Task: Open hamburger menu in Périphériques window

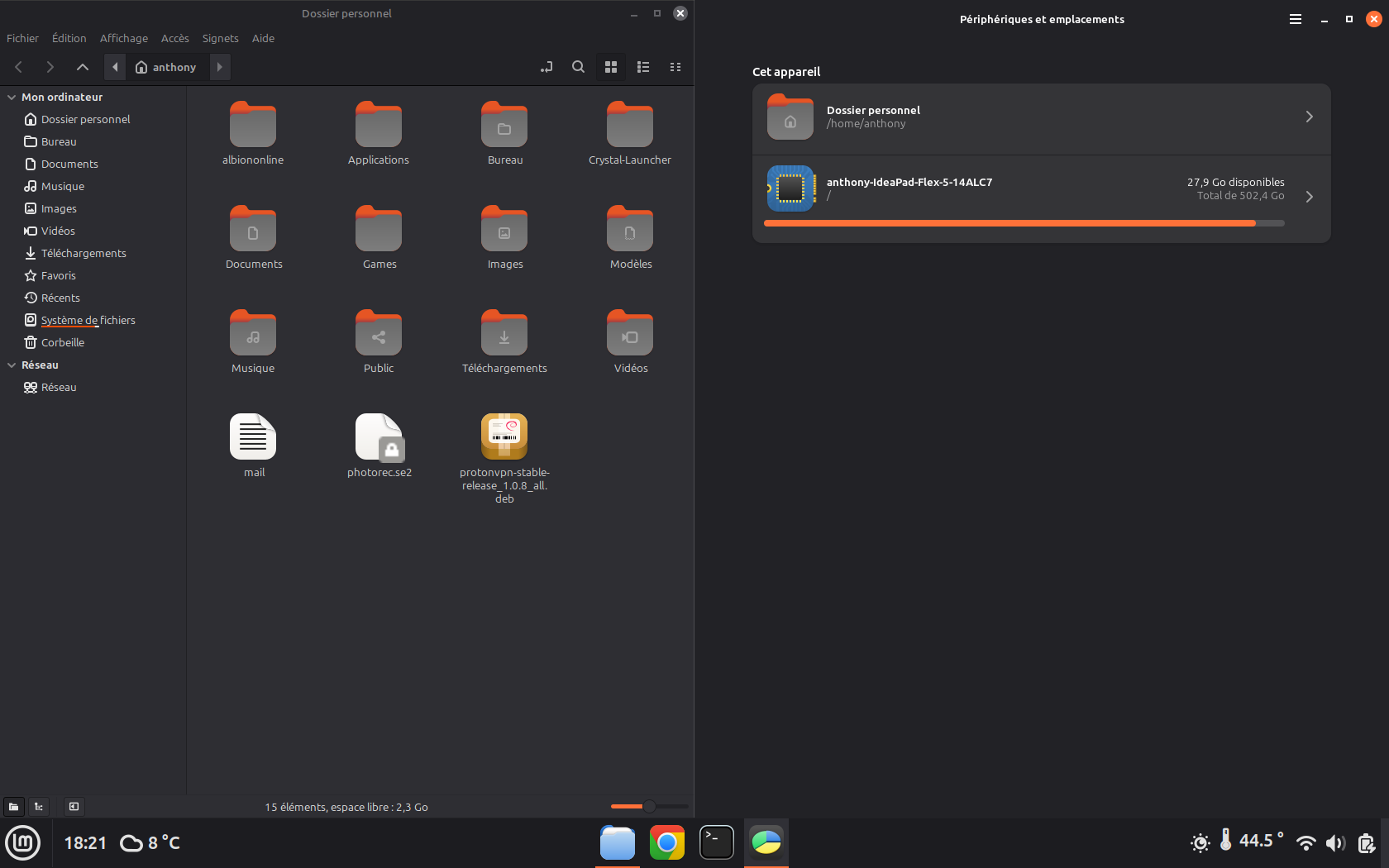Action: (x=1296, y=19)
